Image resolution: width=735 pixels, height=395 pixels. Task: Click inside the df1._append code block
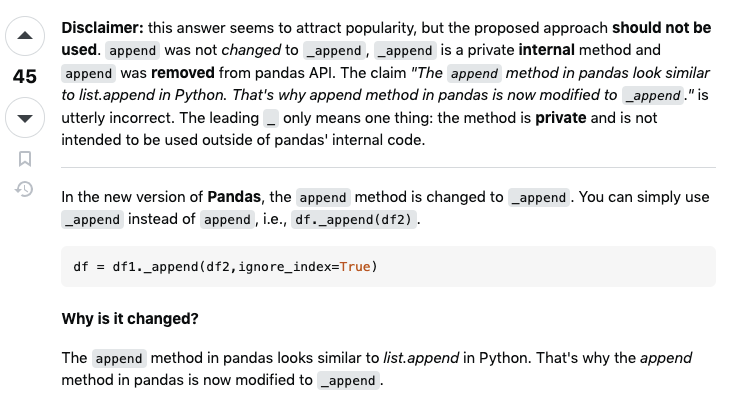tap(388, 267)
